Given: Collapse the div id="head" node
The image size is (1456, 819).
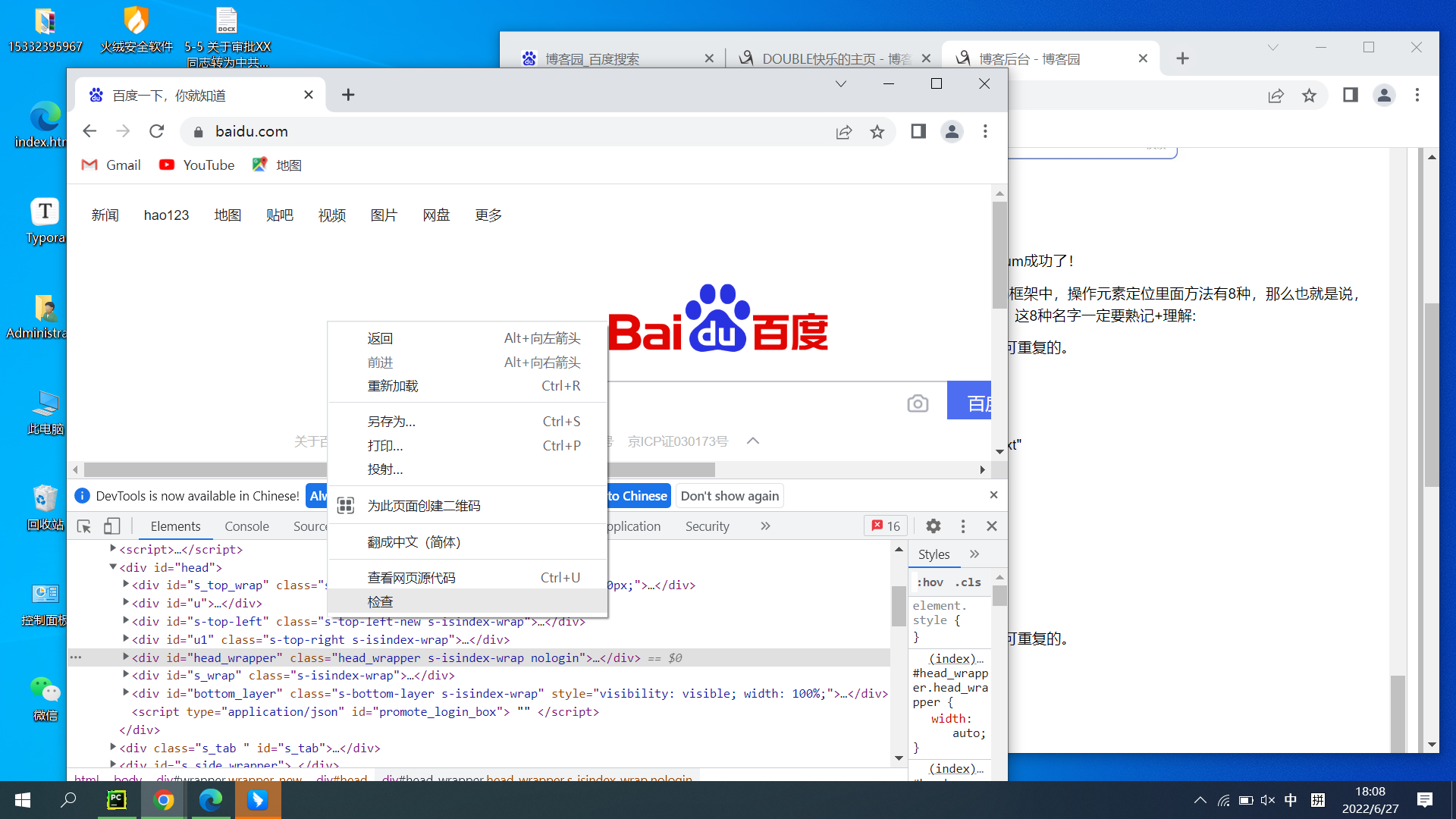Looking at the screenshot, I should point(113,566).
